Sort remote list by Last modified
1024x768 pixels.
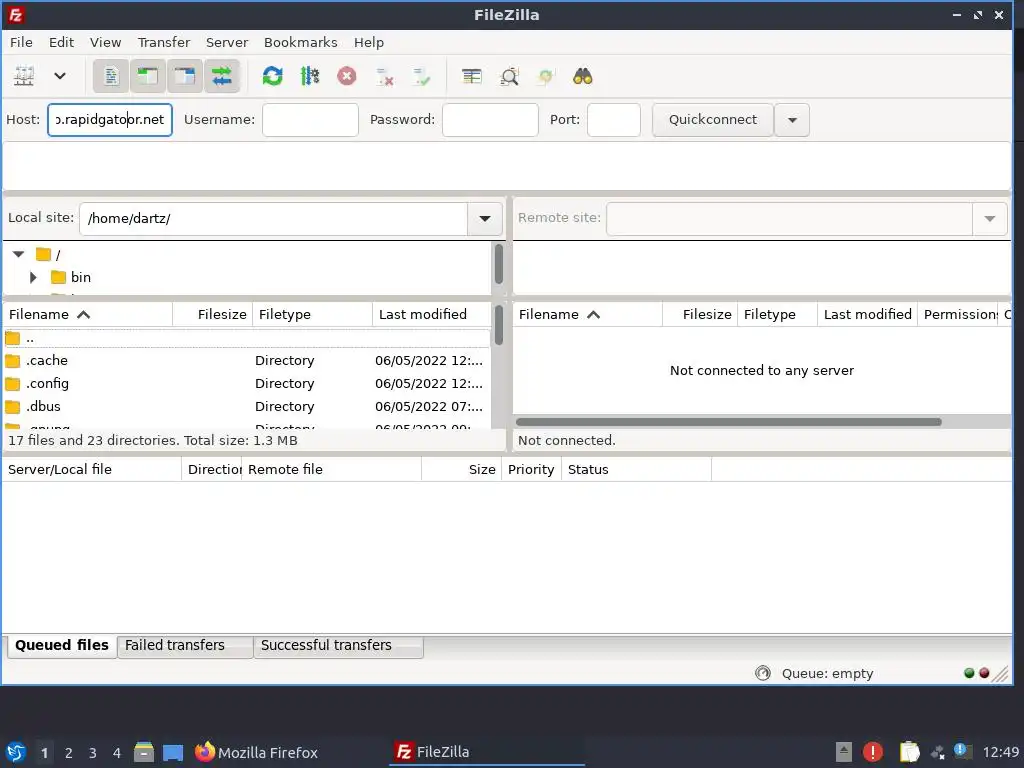[x=867, y=314]
